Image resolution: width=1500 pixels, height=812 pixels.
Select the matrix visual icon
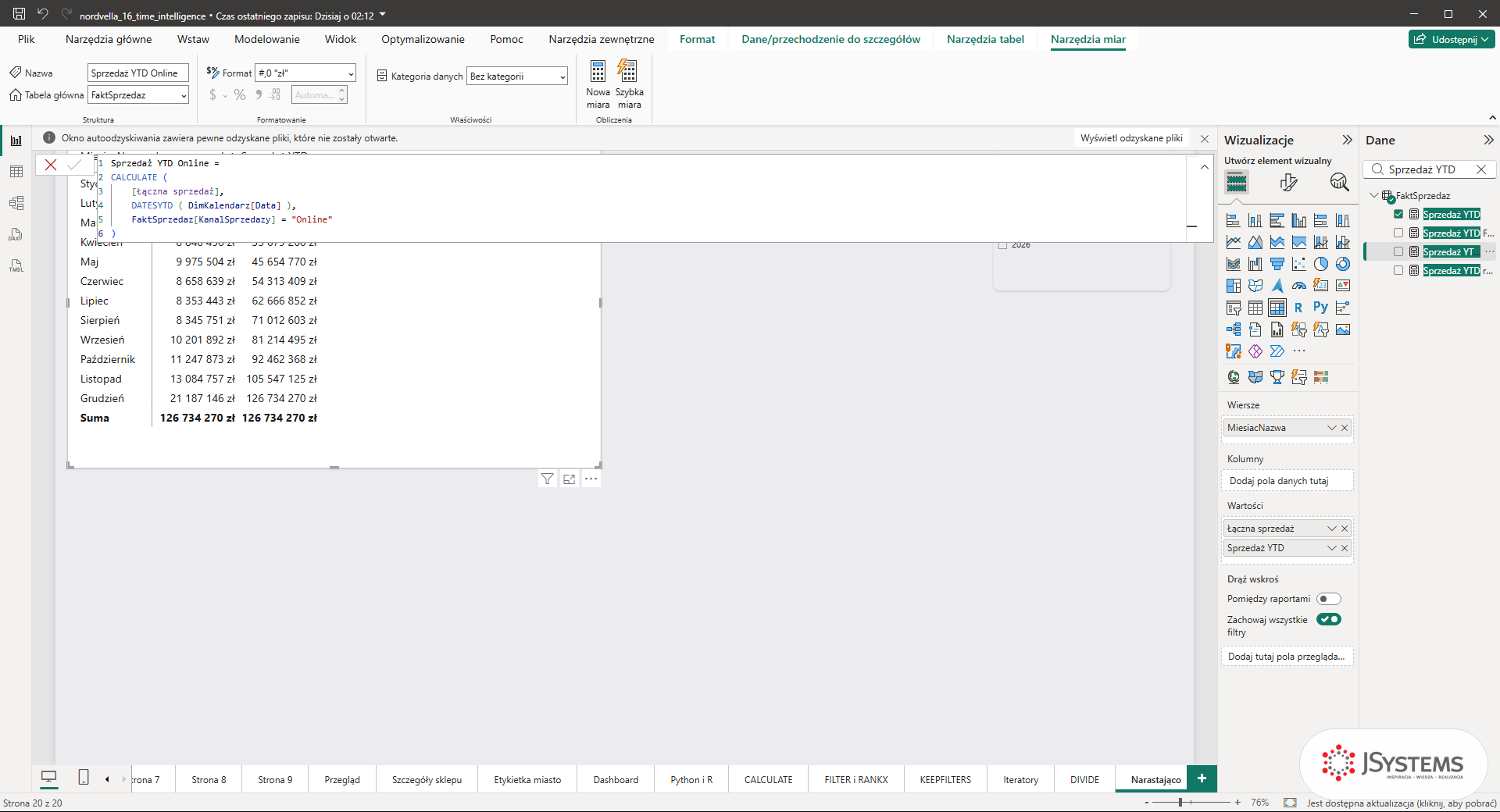[x=1277, y=308]
